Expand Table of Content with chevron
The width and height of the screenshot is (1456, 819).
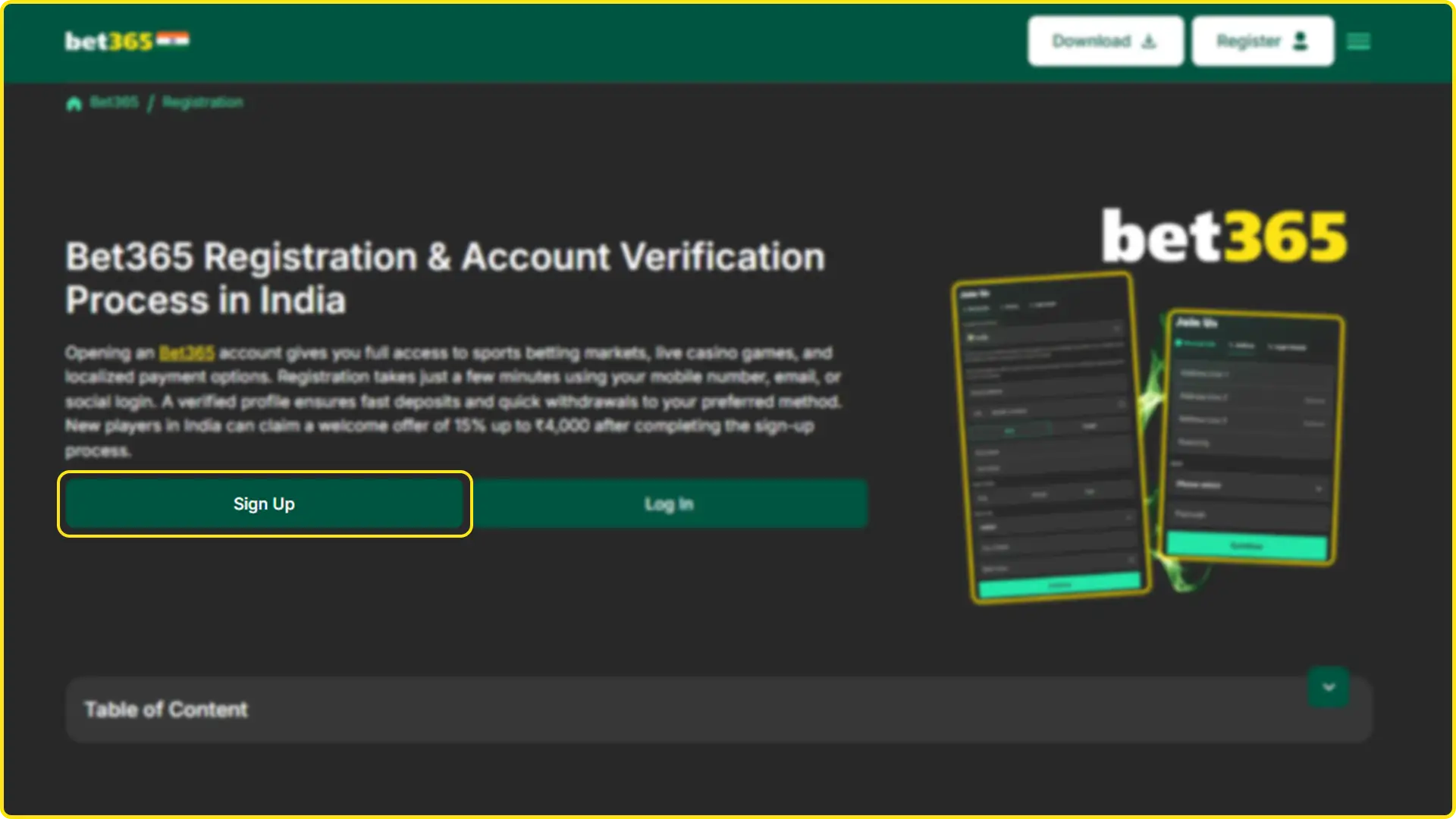point(1328,687)
